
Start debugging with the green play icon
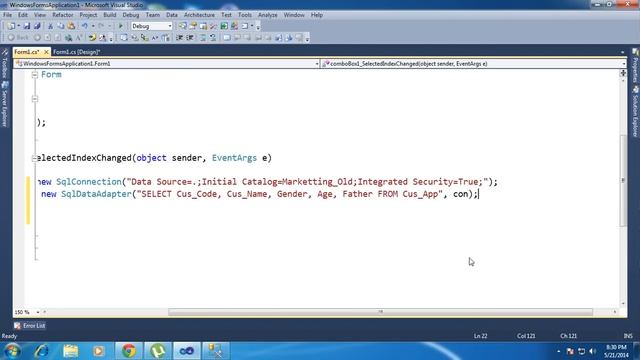120,26
